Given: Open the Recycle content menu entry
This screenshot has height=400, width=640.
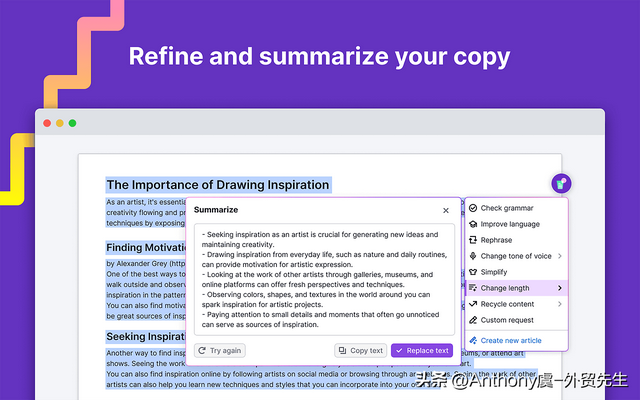Looking at the screenshot, I should pos(516,304).
